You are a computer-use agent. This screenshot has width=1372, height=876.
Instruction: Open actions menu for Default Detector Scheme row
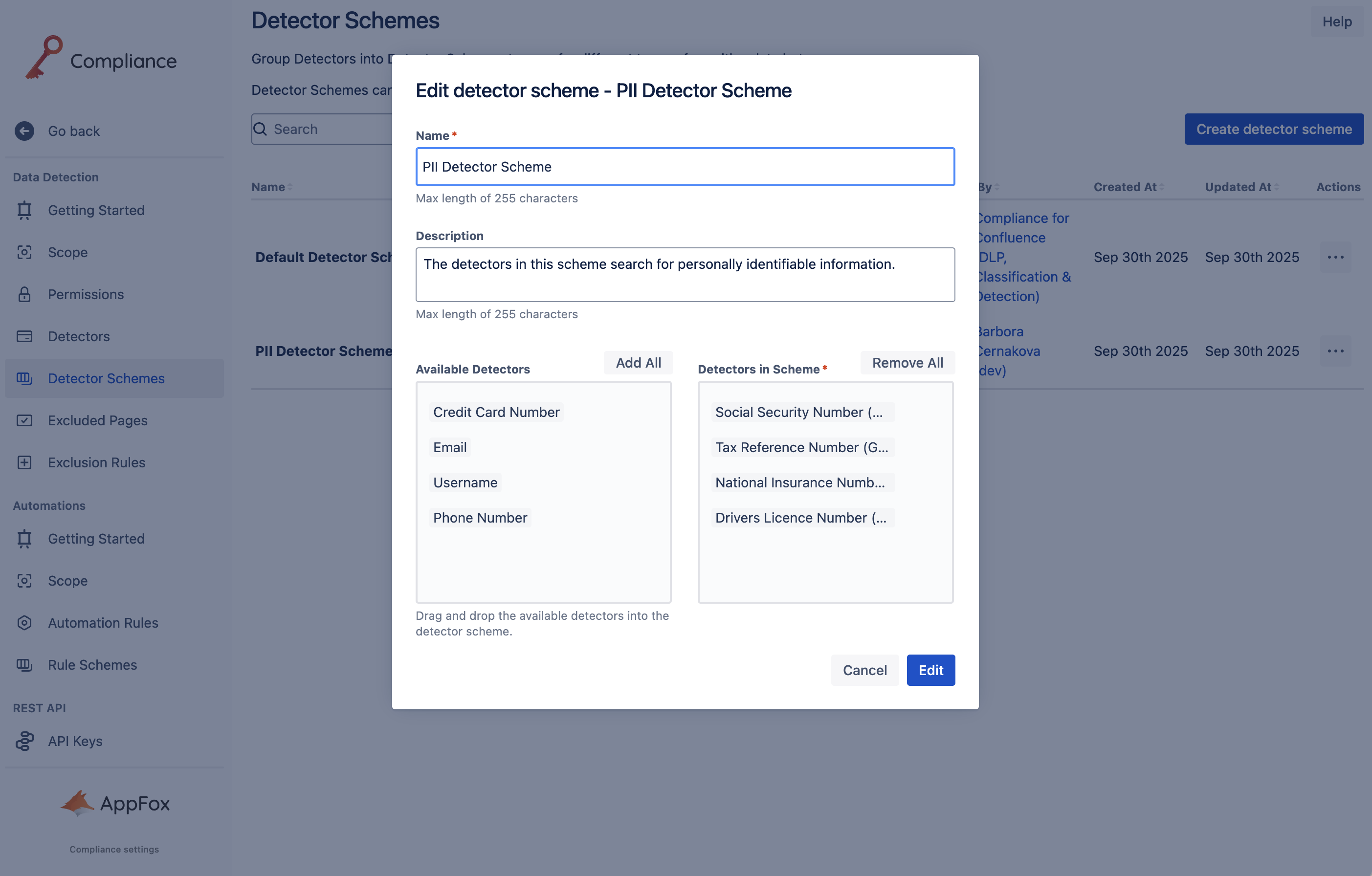click(x=1335, y=258)
